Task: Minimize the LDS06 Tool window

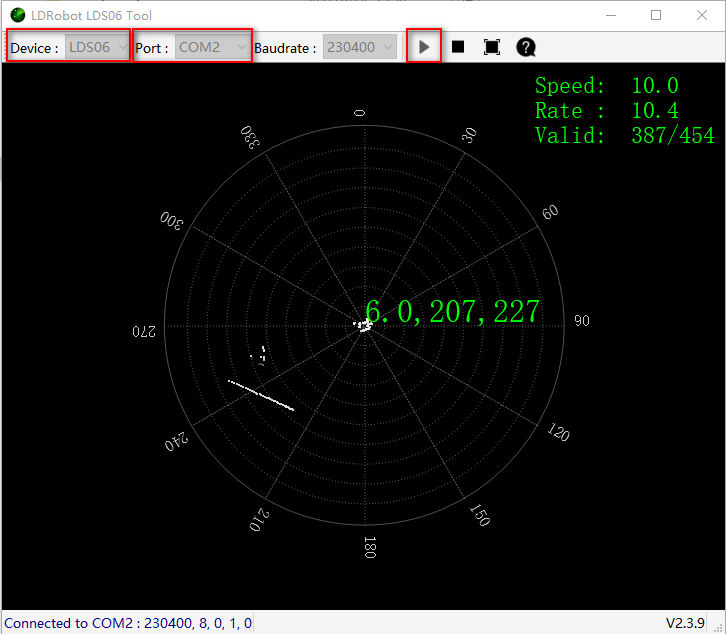Action: click(611, 15)
